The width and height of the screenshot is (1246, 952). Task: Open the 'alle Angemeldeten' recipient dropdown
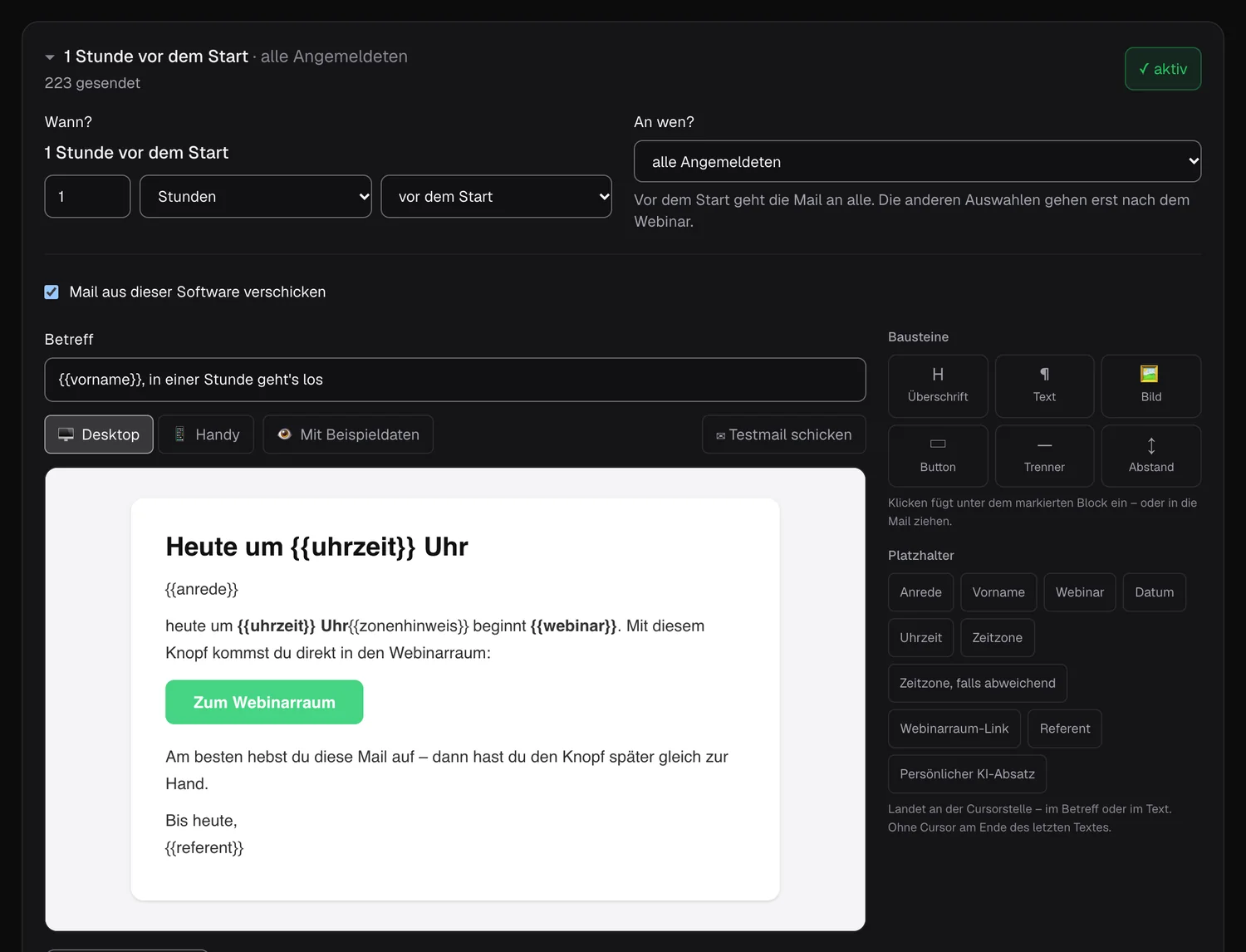(x=917, y=161)
